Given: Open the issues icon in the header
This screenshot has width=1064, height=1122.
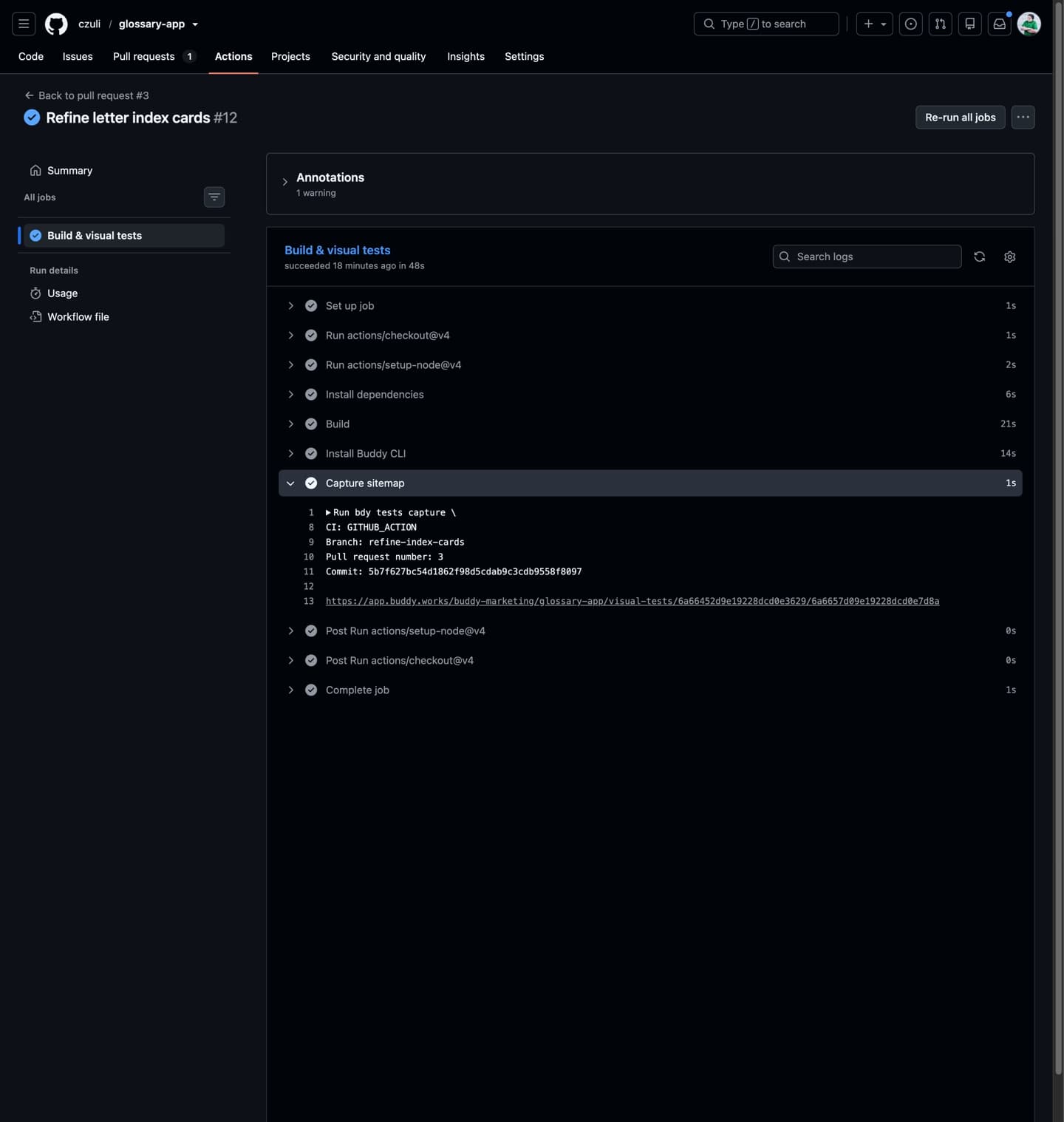Looking at the screenshot, I should tap(910, 24).
